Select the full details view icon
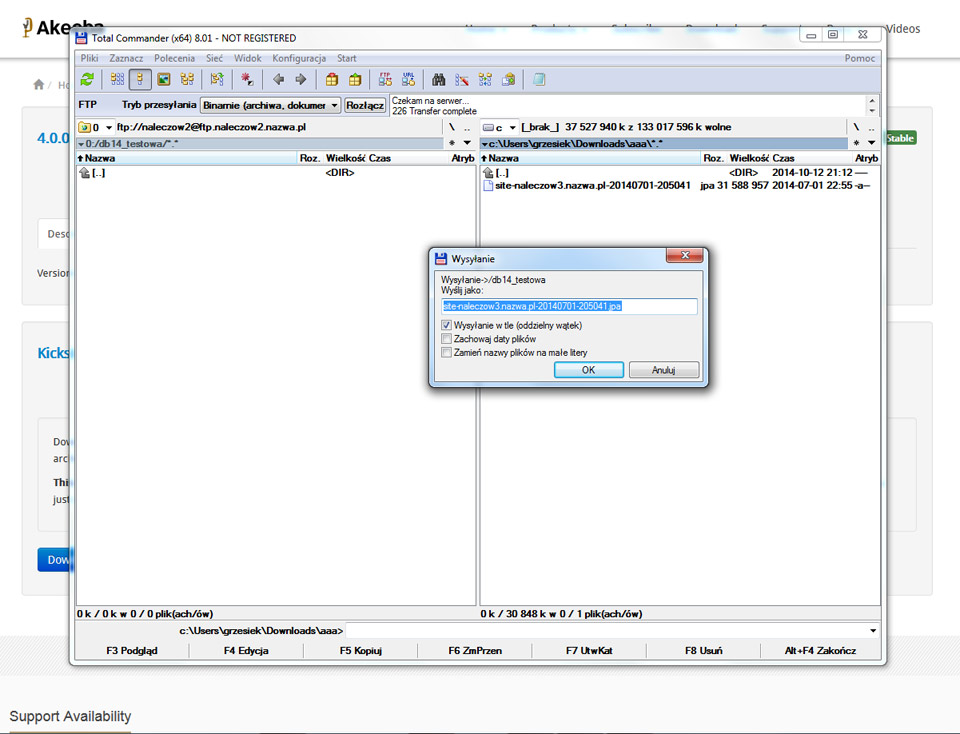960x734 pixels. coord(140,80)
